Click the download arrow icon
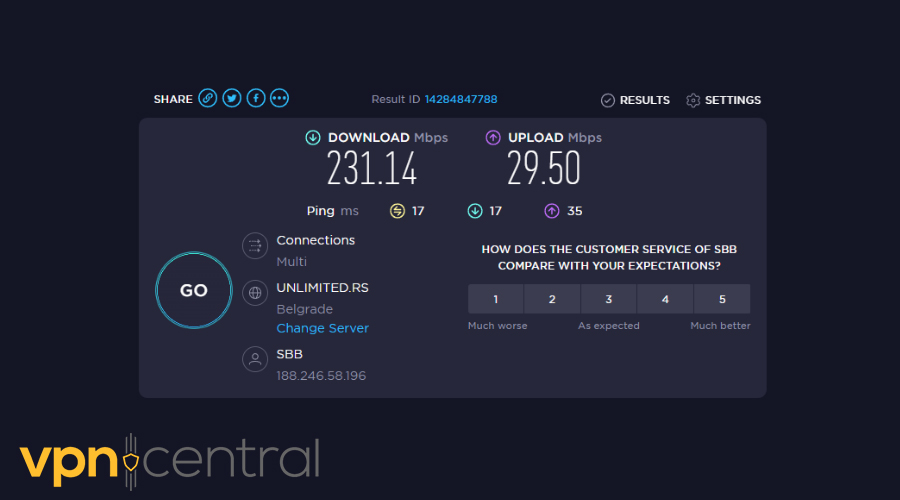 coord(313,138)
